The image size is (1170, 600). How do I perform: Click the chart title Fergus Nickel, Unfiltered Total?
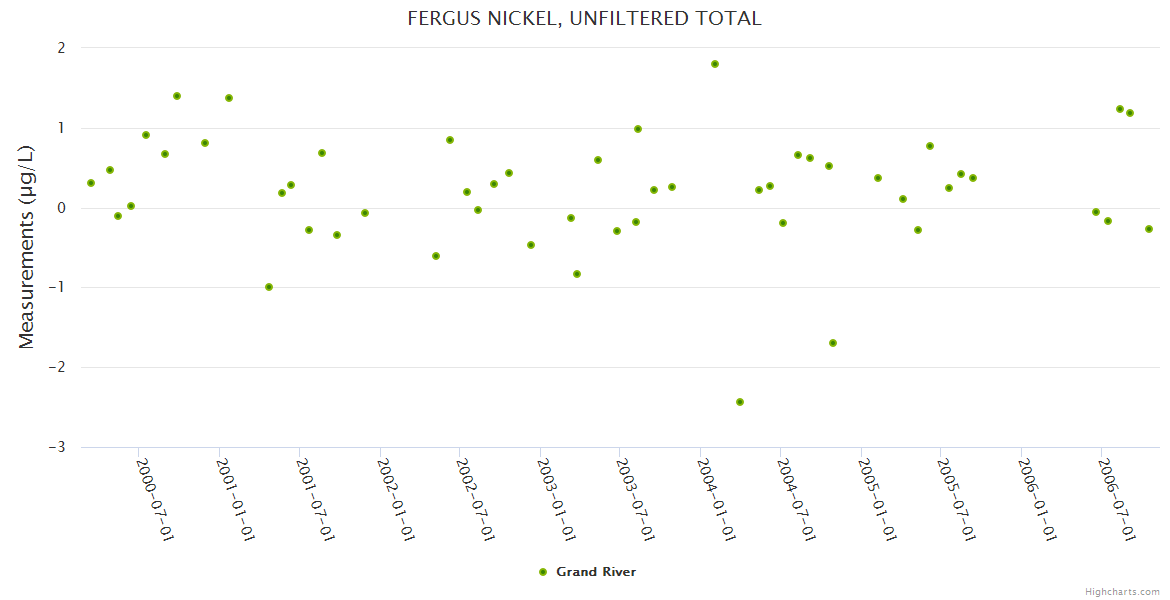pos(585,18)
